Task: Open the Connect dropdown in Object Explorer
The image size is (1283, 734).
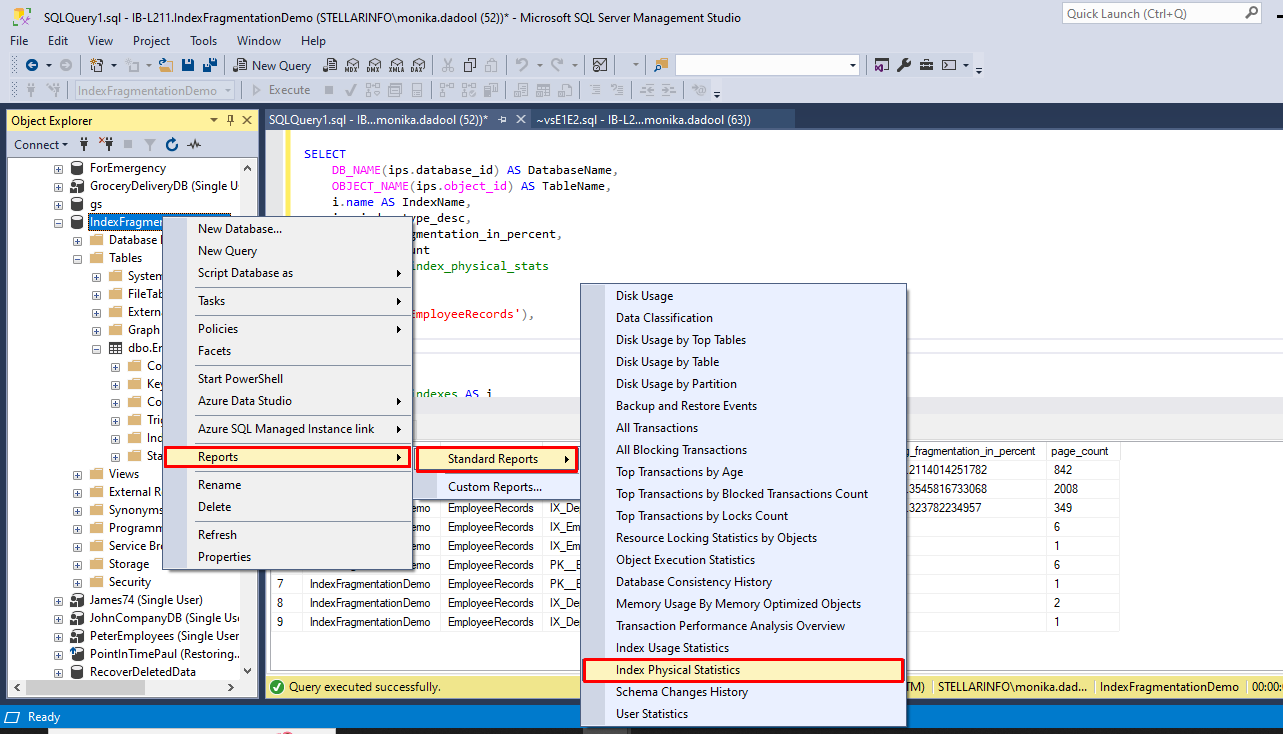Action: pyautogui.click(x=40, y=144)
